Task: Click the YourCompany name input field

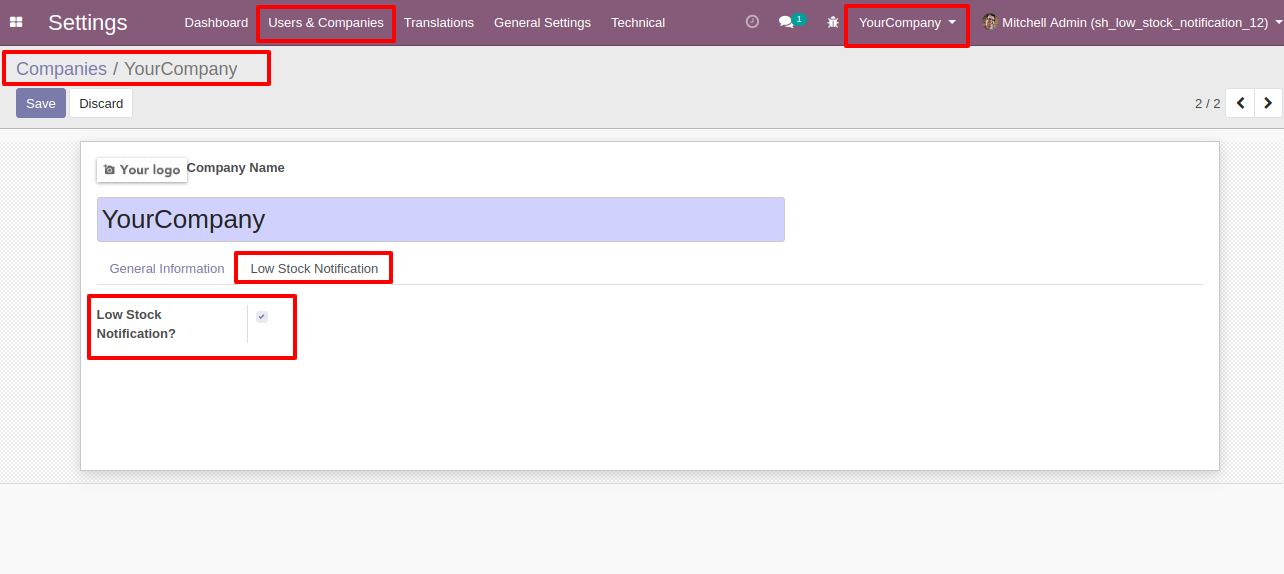Action: [x=441, y=219]
